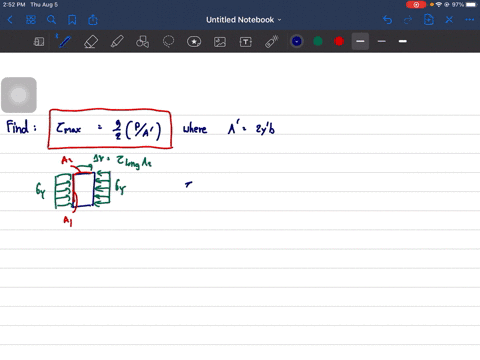
Task: Select the Highlighter tool
Action: coord(117,42)
